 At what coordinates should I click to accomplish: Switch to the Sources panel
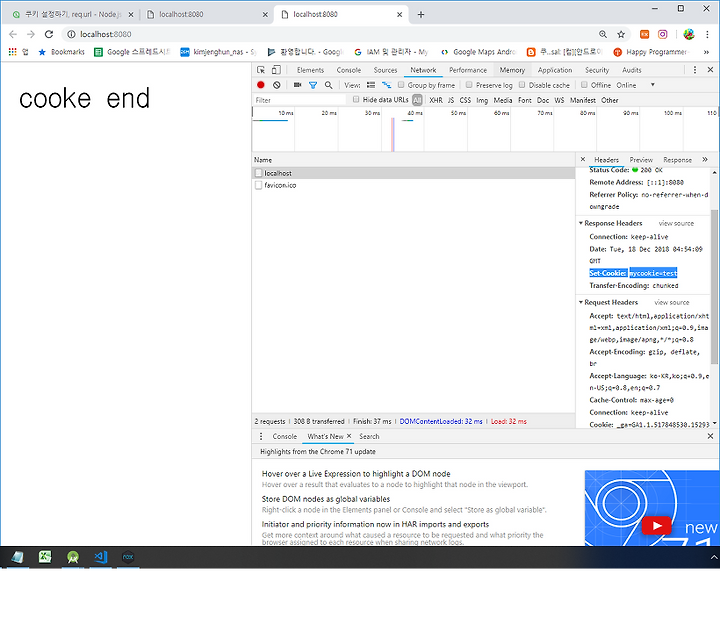[385, 70]
